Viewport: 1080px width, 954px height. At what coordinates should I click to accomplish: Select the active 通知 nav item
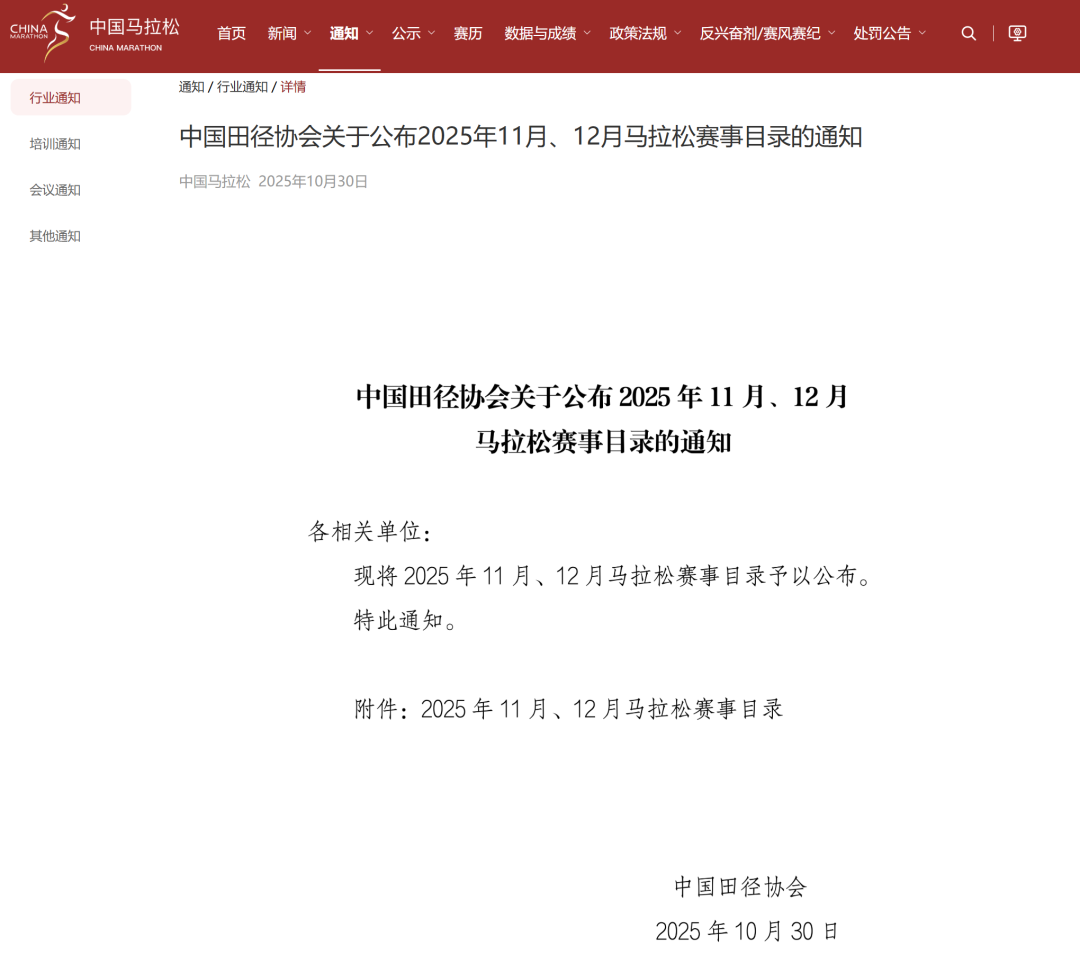coord(344,33)
